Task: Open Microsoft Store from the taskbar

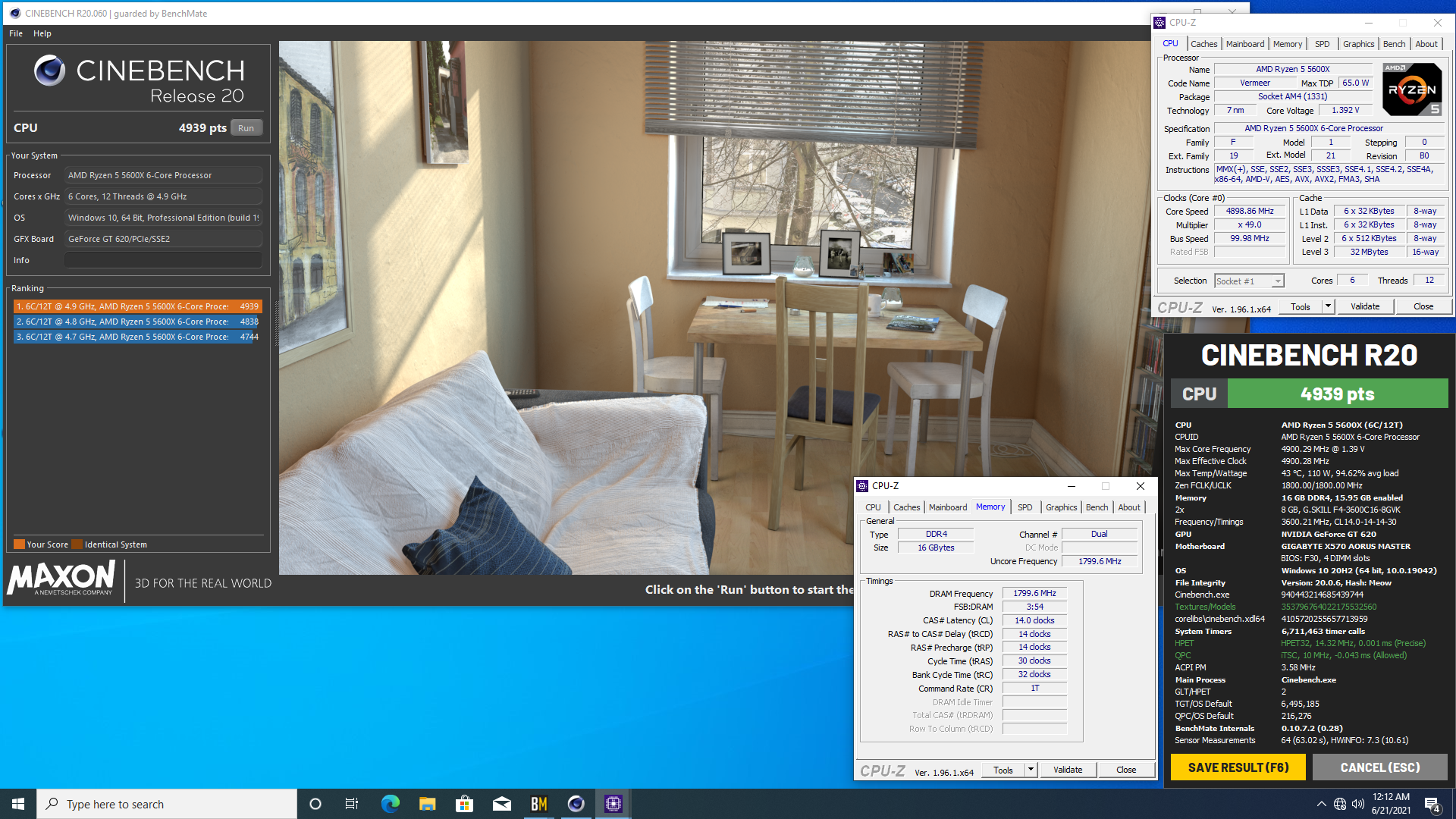Action: tap(464, 804)
